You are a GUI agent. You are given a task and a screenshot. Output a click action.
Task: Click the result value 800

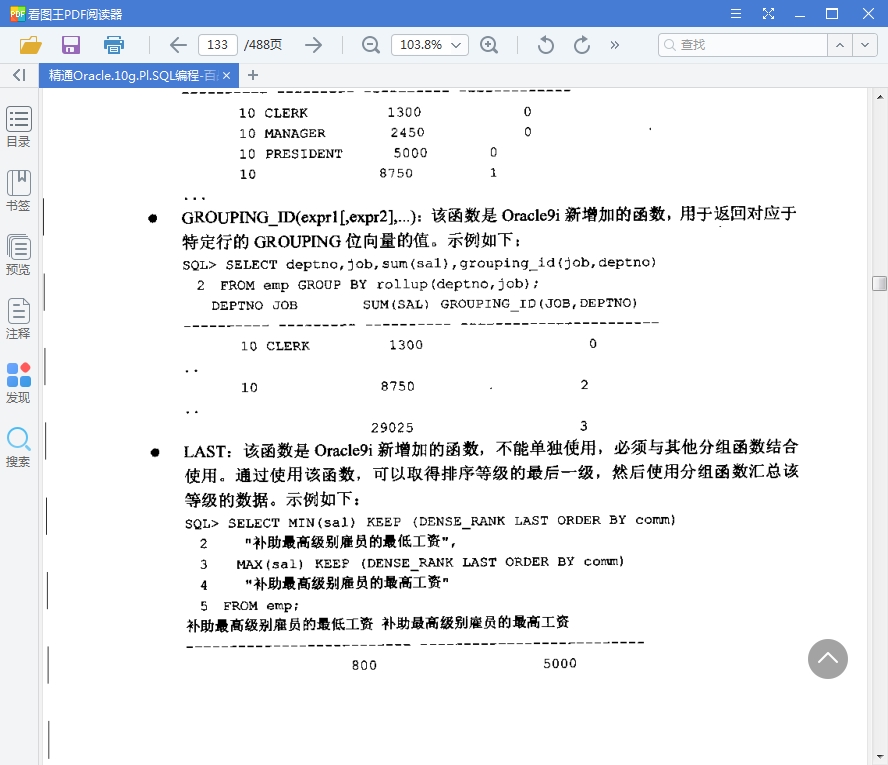click(x=364, y=665)
